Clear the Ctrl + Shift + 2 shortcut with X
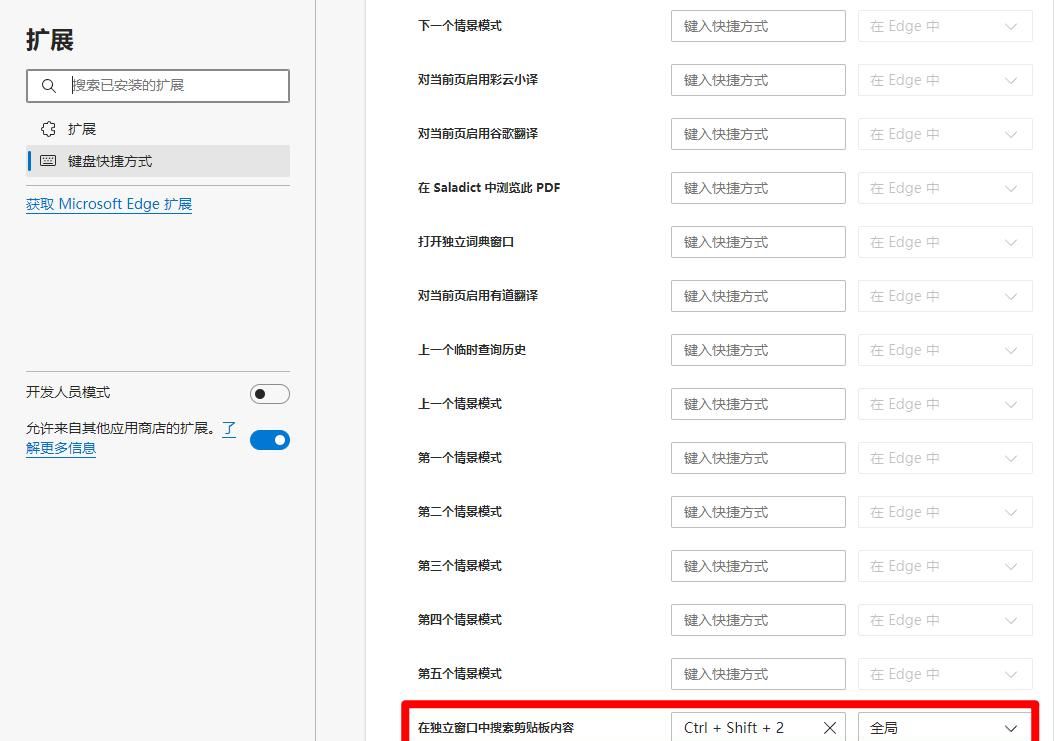Image resolution: width=1054 pixels, height=741 pixels. click(x=828, y=728)
